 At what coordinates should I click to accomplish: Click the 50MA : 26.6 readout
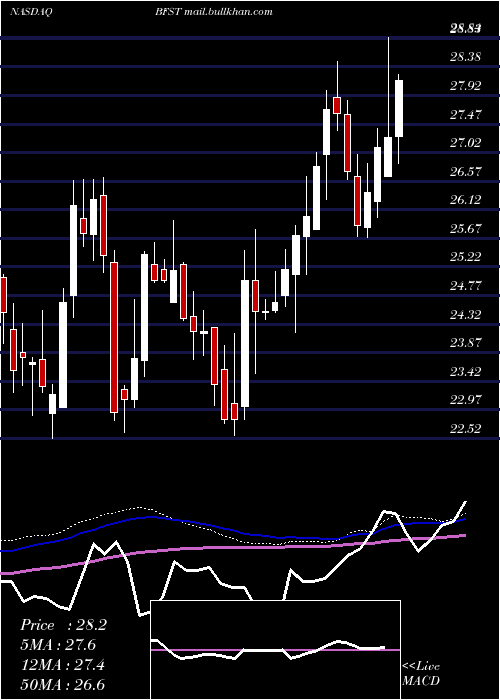pos(63,685)
